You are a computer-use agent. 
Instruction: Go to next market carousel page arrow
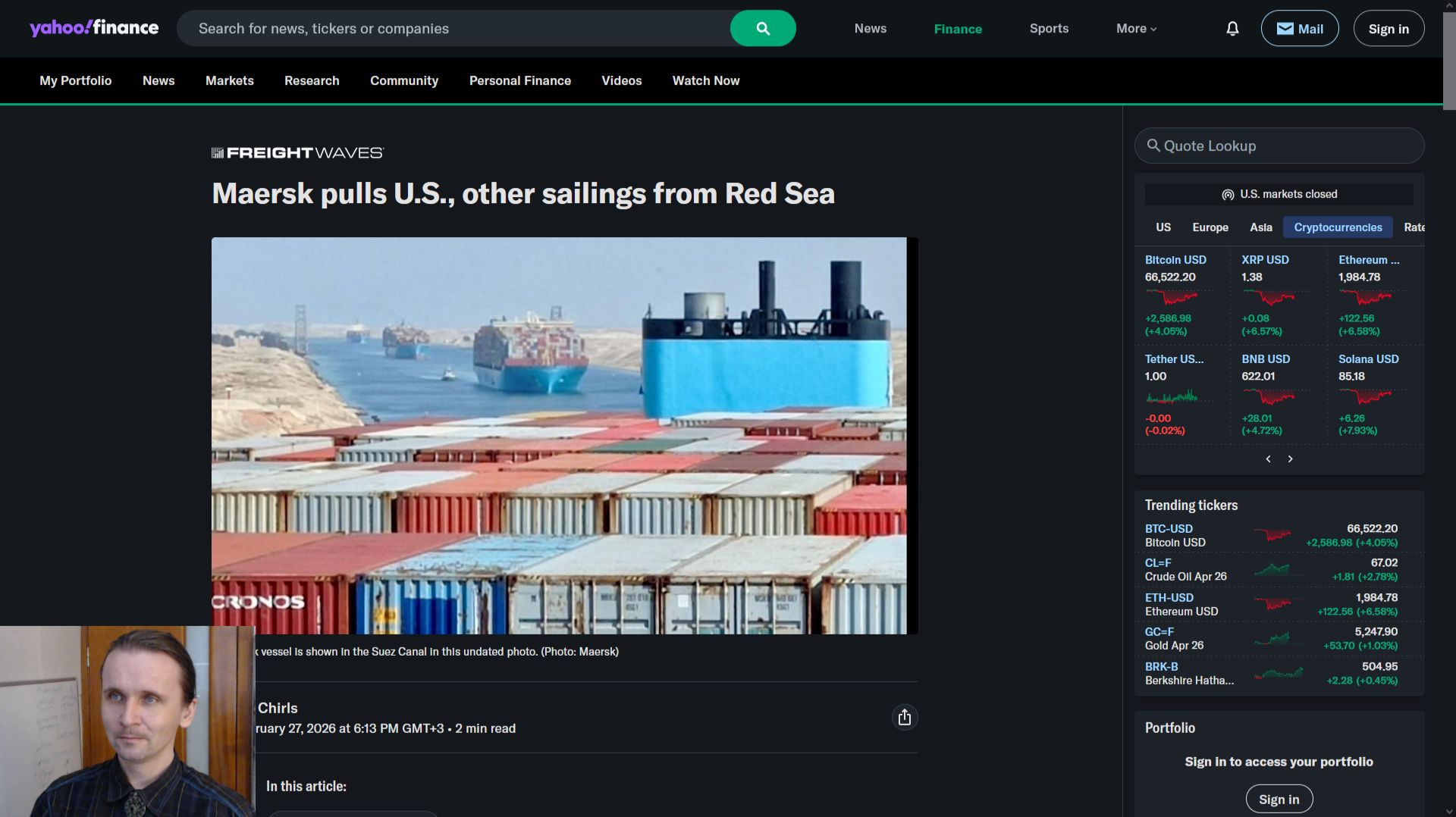[1290, 459]
